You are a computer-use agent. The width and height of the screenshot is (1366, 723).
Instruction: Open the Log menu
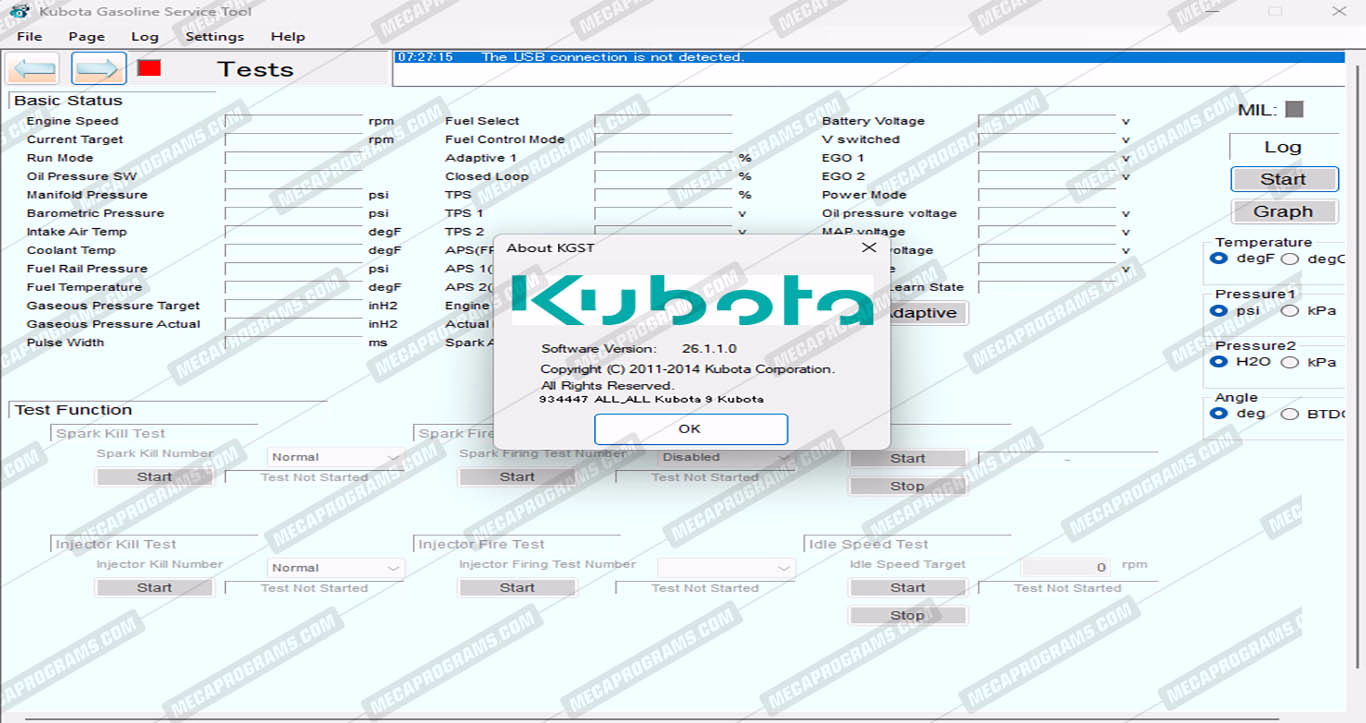coord(145,36)
